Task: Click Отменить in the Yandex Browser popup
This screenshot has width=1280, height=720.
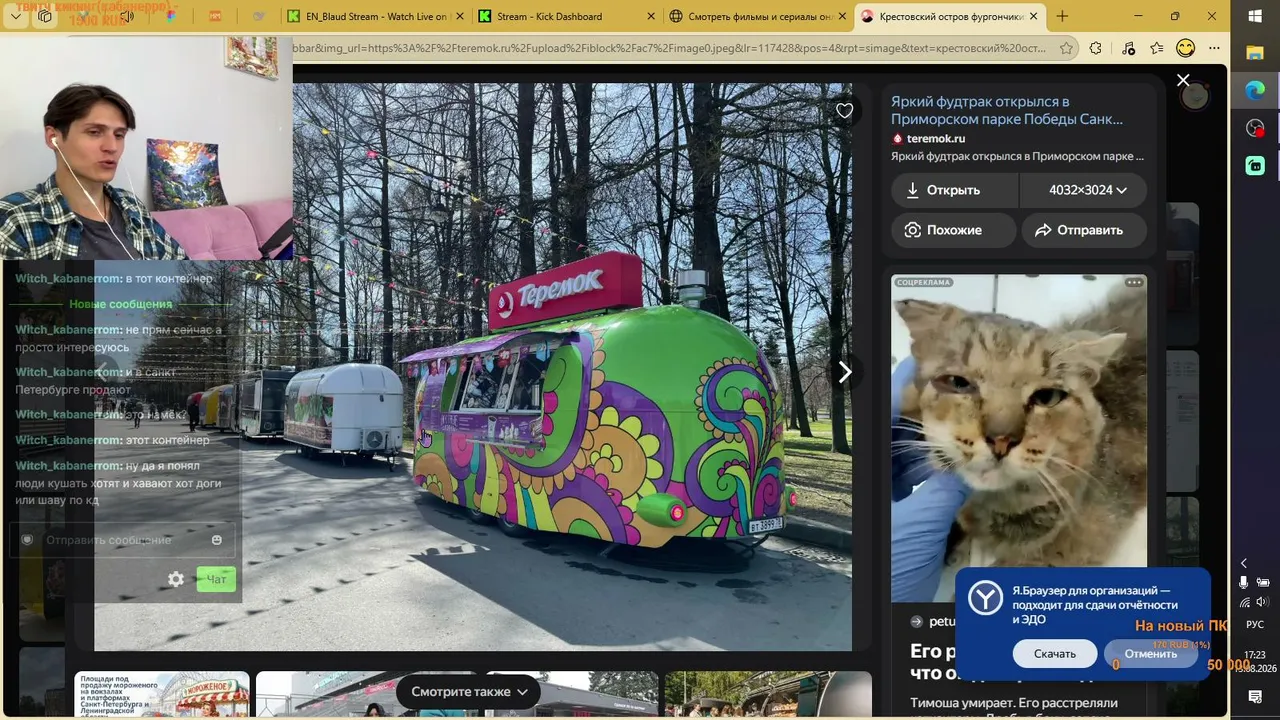Action: [1150, 654]
